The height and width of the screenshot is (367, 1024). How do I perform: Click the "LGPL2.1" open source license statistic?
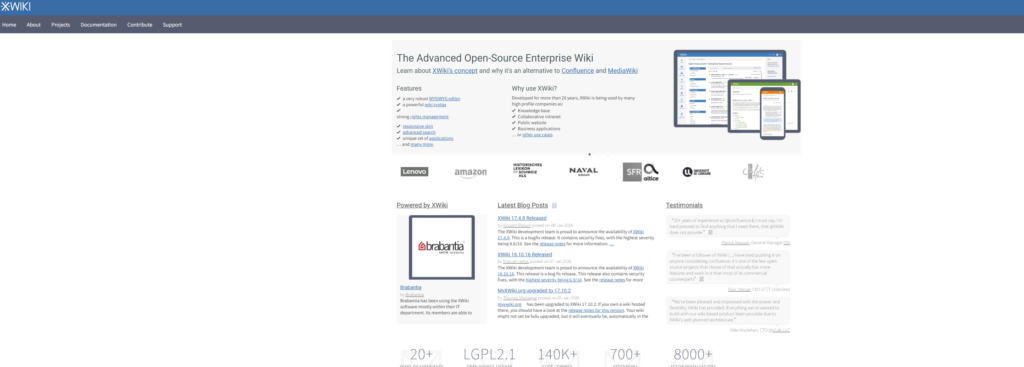point(489,355)
